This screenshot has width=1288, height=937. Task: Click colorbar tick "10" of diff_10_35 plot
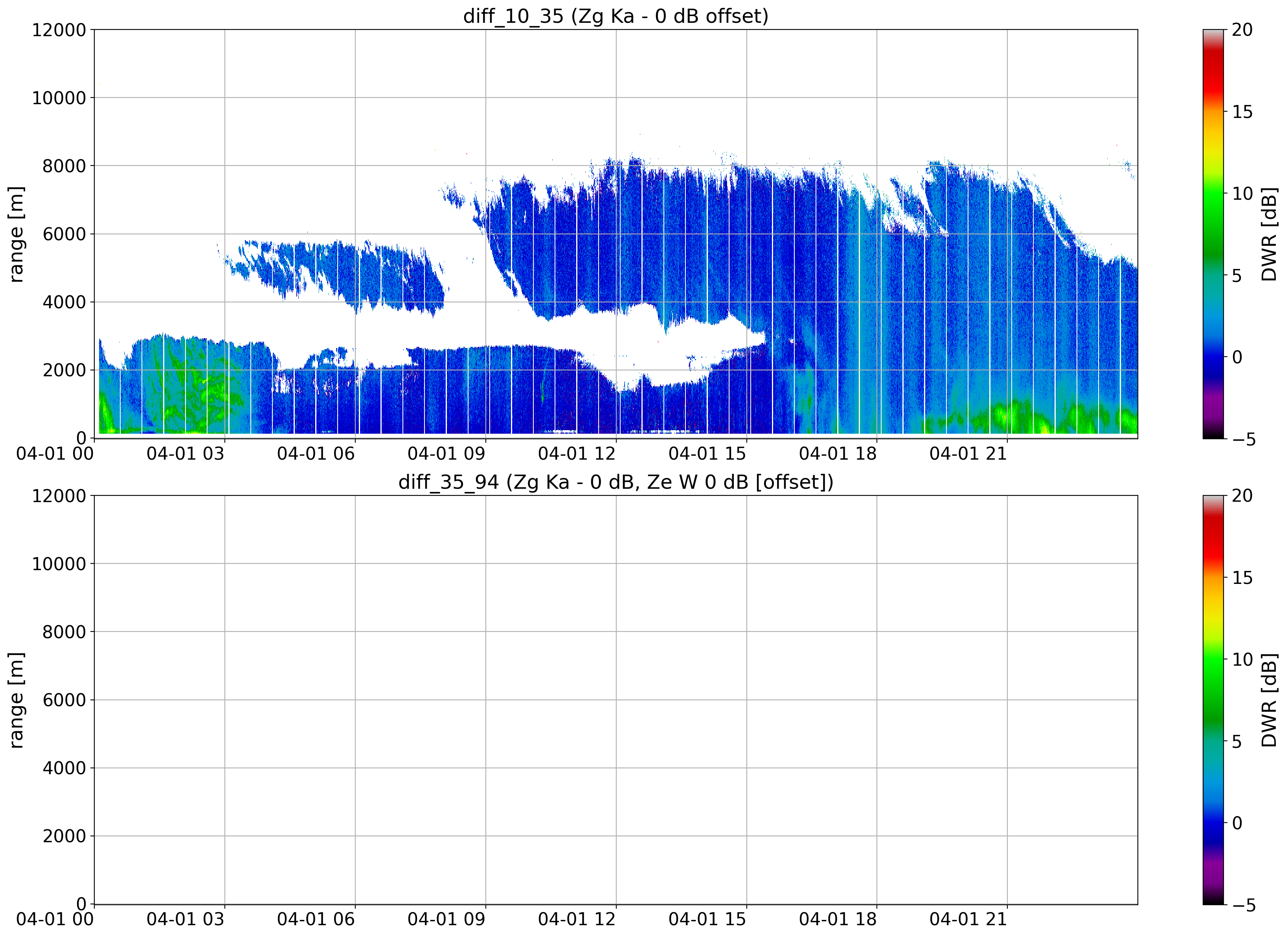pyautogui.click(x=1242, y=194)
